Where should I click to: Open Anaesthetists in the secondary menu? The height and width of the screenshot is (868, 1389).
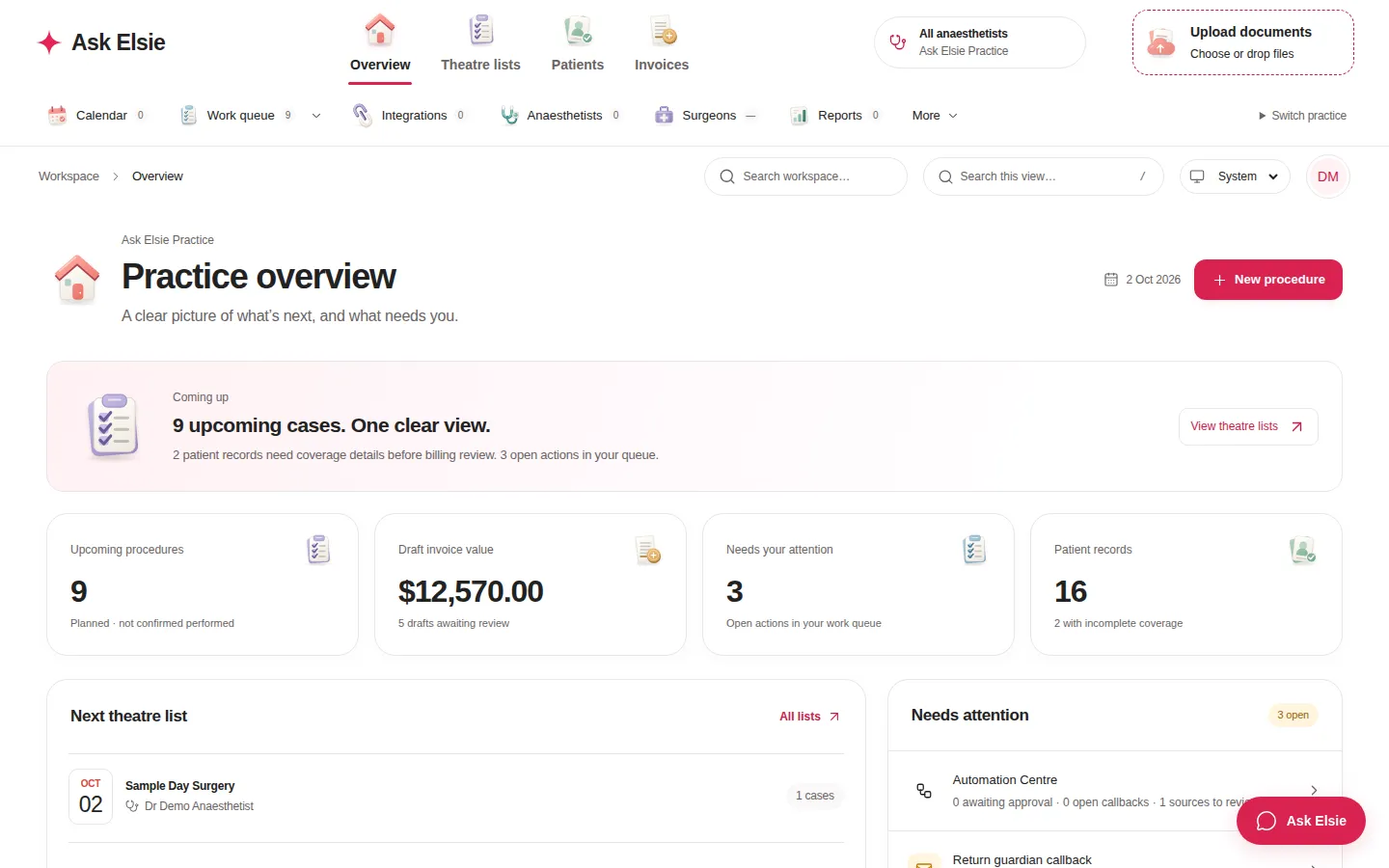pyautogui.click(x=560, y=116)
